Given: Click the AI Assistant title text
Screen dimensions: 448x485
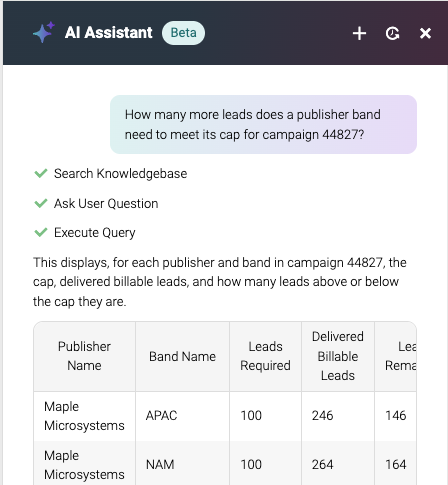Looking at the screenshot, I should click(109, 33).
